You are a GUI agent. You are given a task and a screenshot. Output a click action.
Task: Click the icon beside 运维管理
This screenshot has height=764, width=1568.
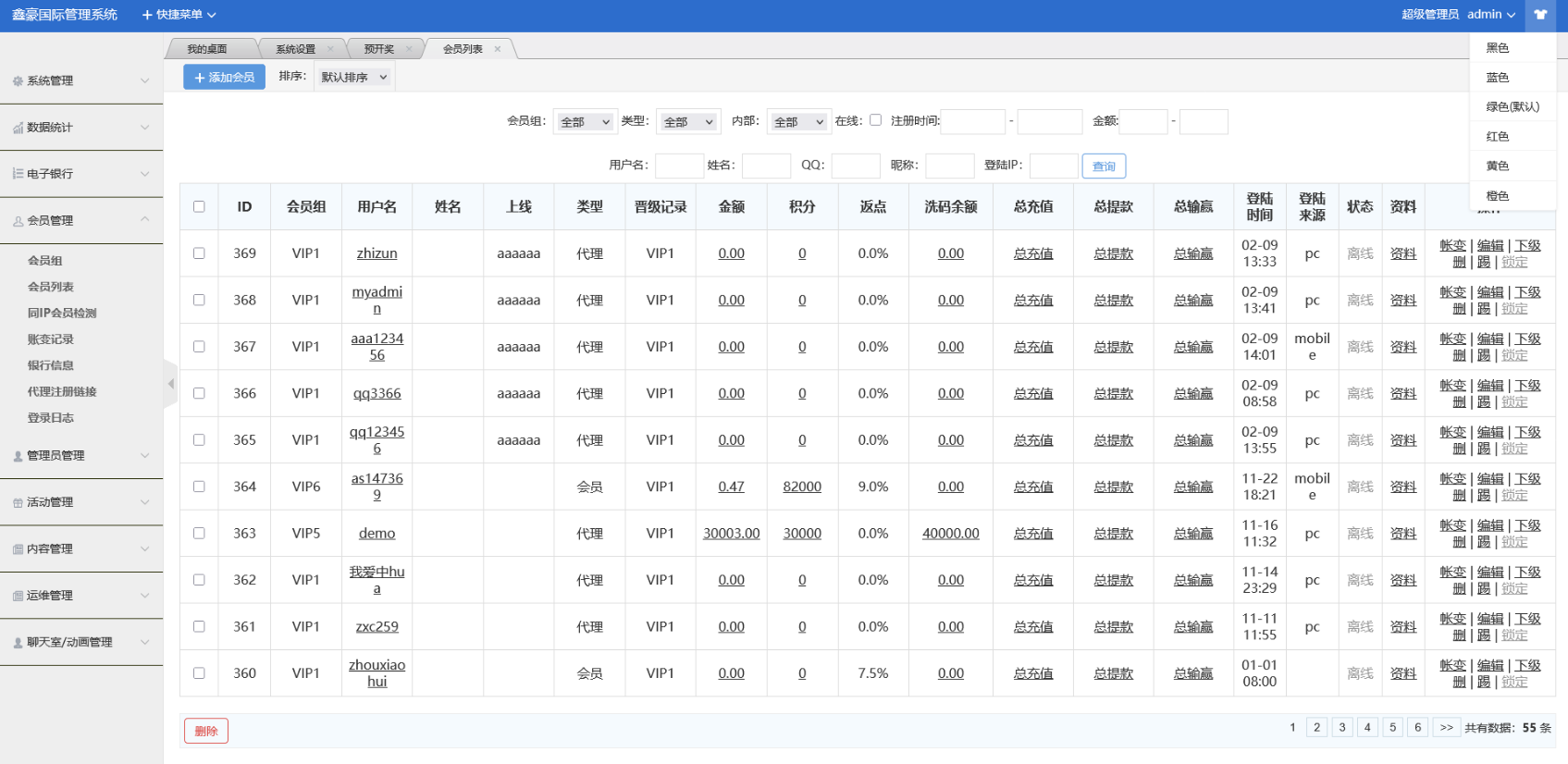click(18, 597)
